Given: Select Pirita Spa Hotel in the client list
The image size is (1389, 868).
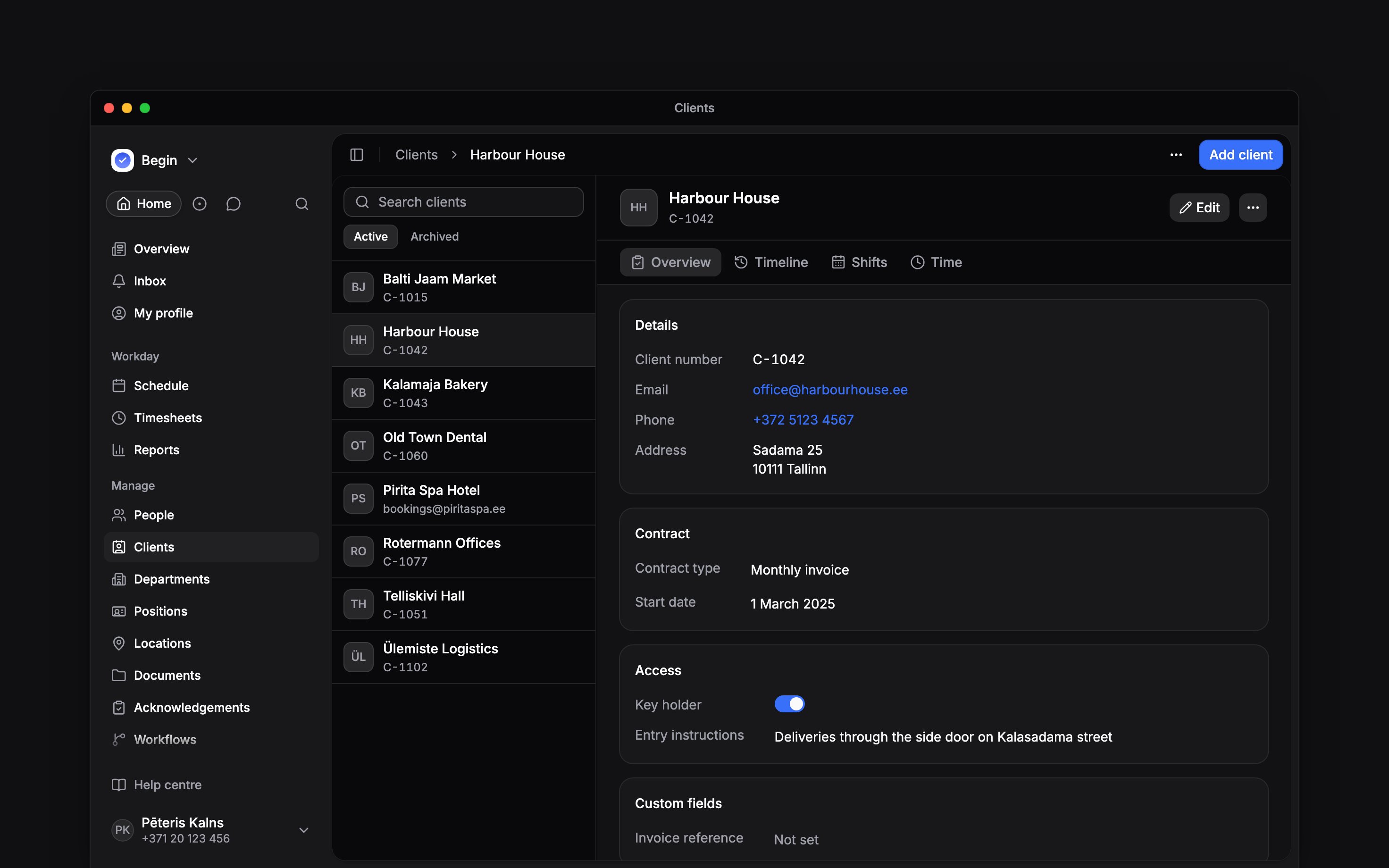Looking at the screenshot, I should (x=464, y=499).
